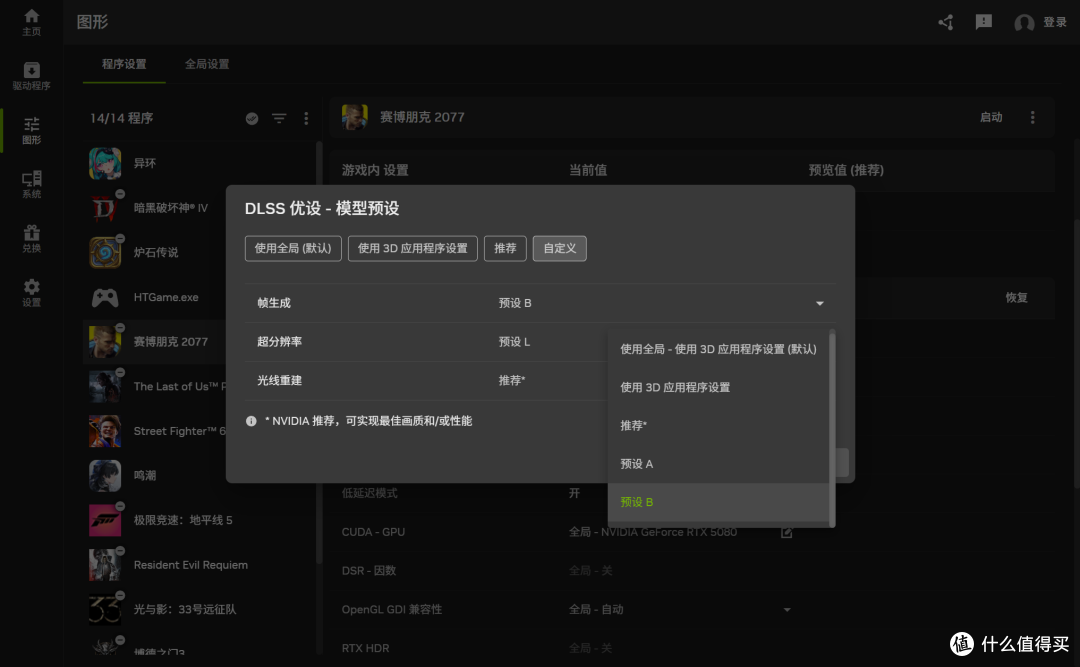
Task: Click the user avatar icon beside 登录
Action: 1024,23
